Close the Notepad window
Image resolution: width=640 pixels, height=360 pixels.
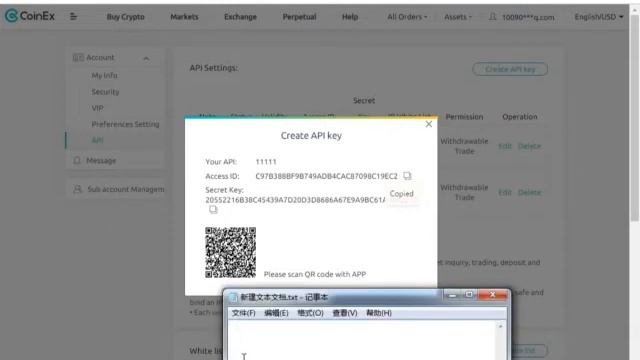(492, 295)
